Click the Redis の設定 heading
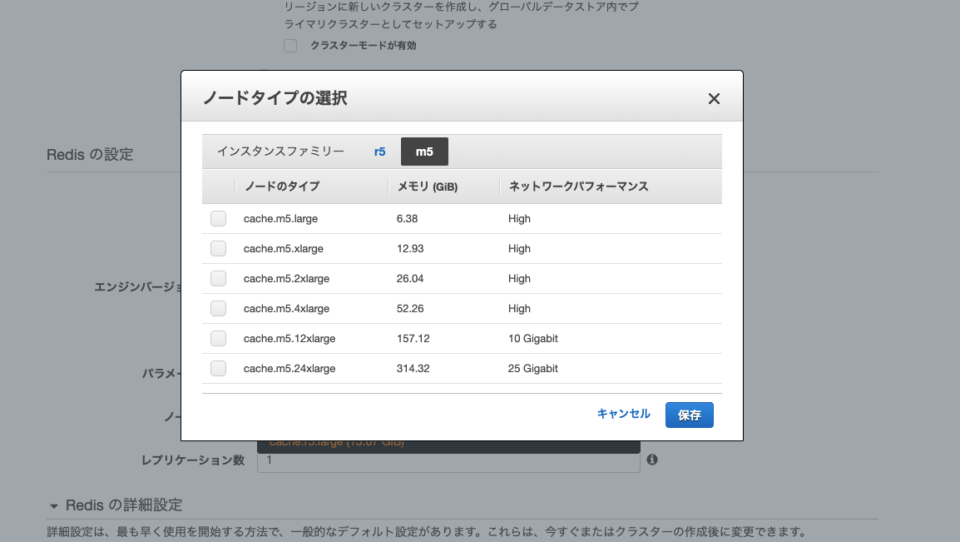The width and height of the screenshot is (960, 542). click(x=90, y=154)
